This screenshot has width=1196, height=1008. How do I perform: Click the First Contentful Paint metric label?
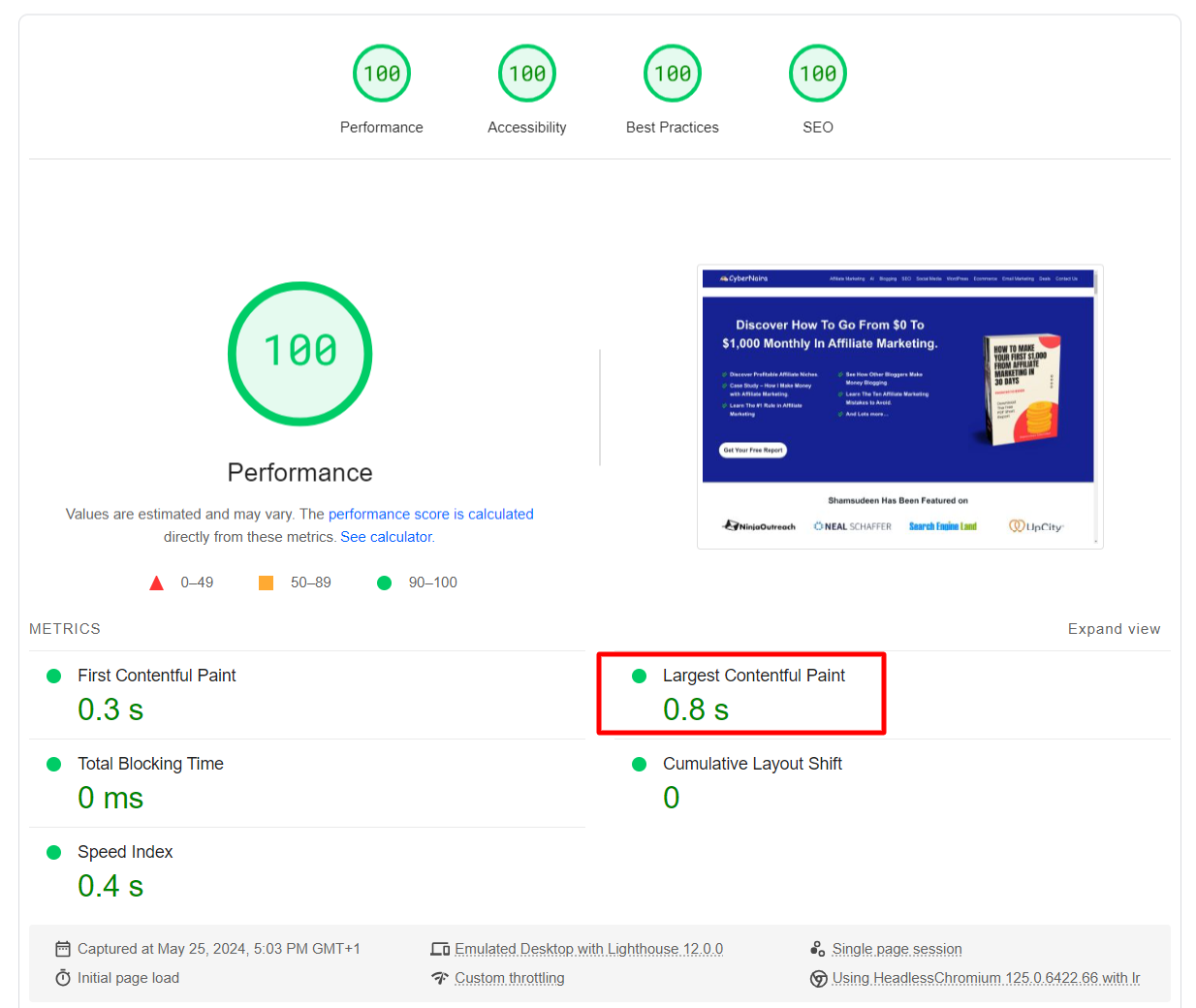tap(157, 676)
